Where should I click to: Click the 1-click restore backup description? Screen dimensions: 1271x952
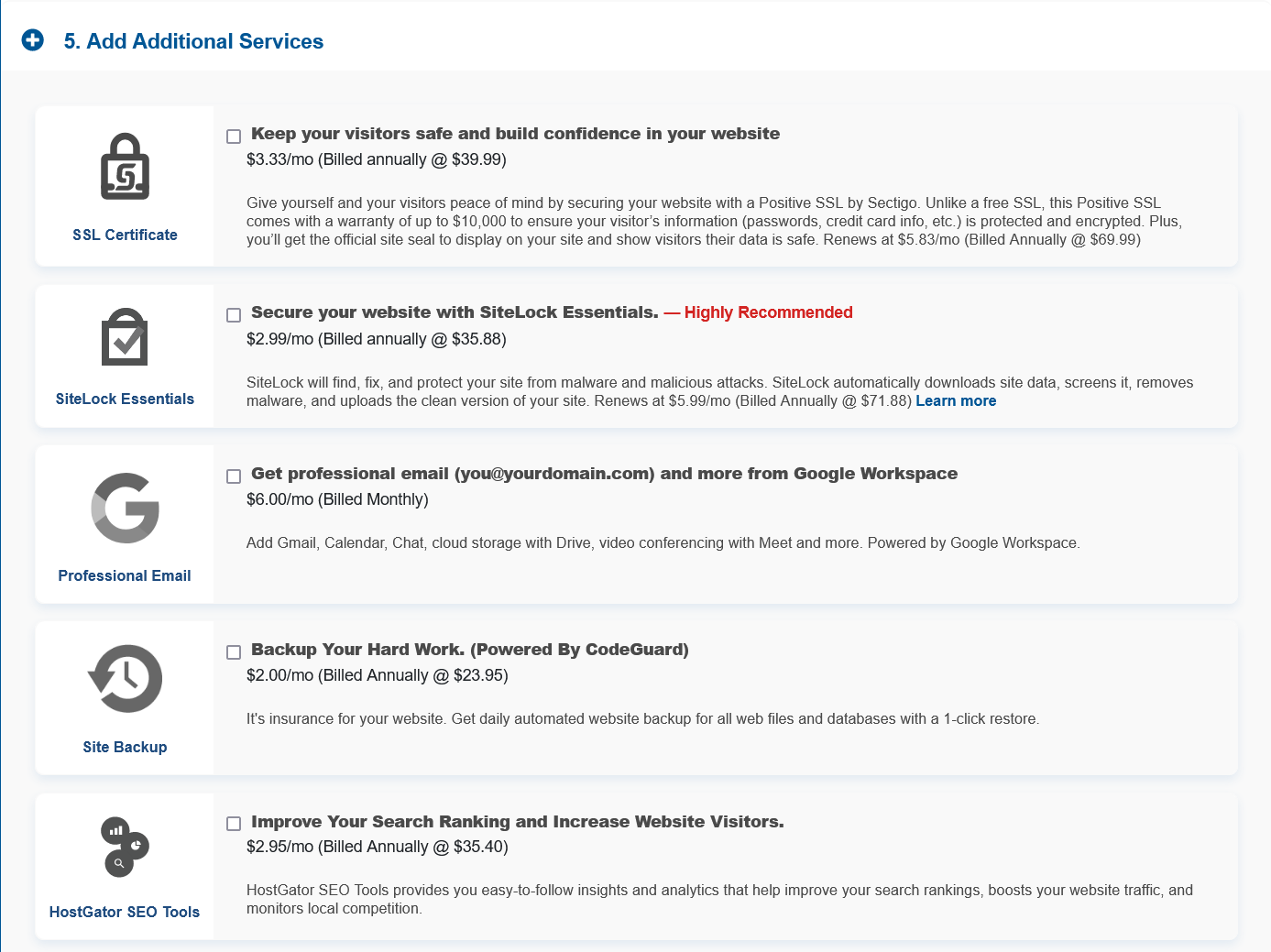[642, 719]
